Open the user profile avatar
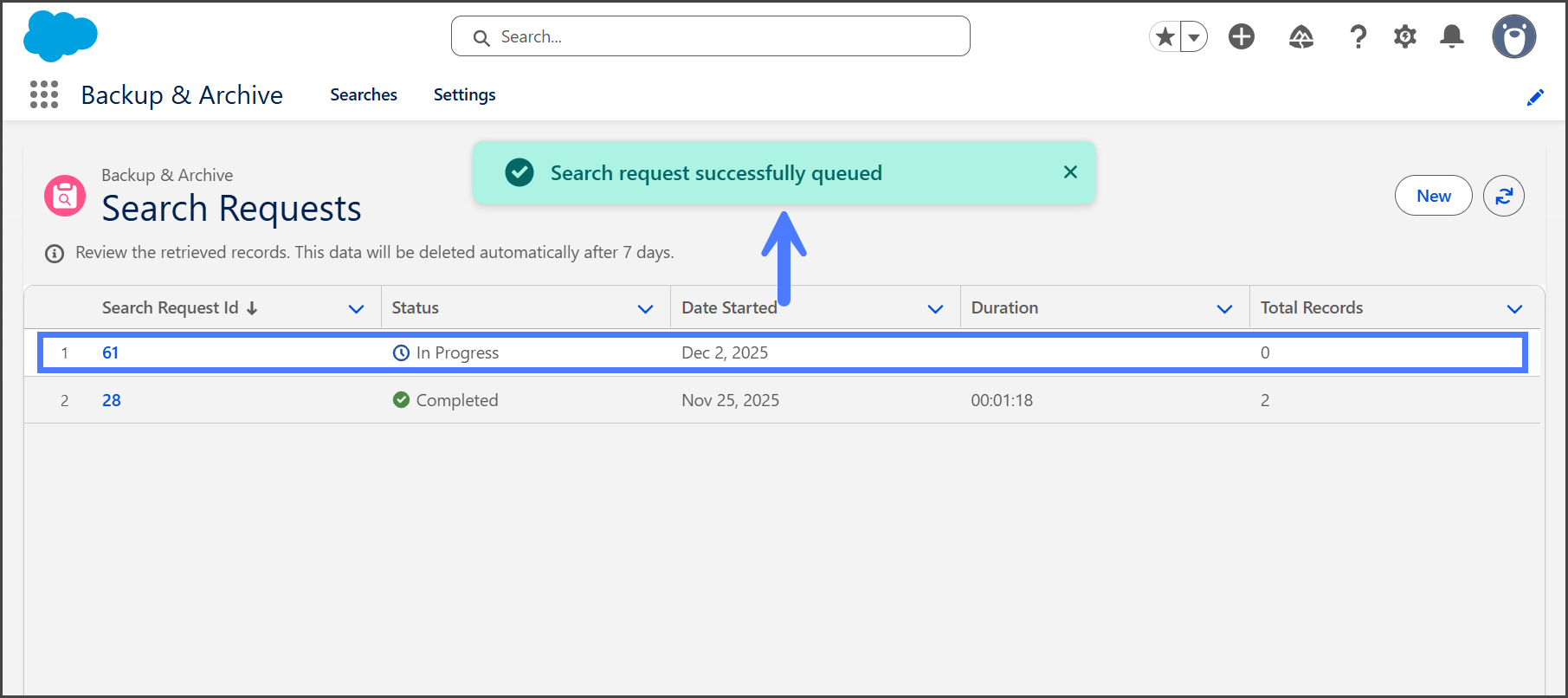Screen dimensions: 1568x698 click(x=1513, y=36)
